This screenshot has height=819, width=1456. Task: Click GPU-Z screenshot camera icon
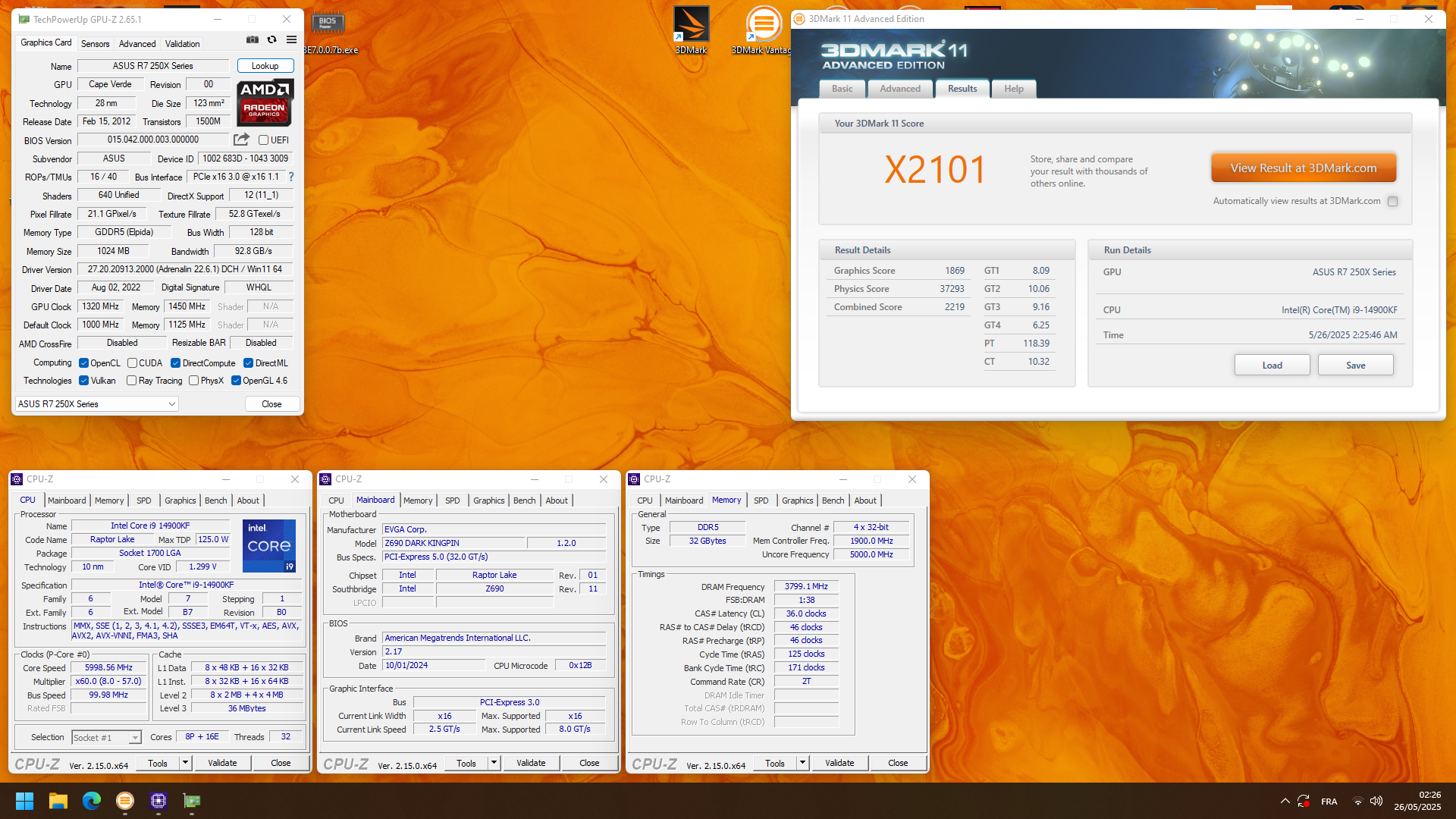click(x=253, y=40)
